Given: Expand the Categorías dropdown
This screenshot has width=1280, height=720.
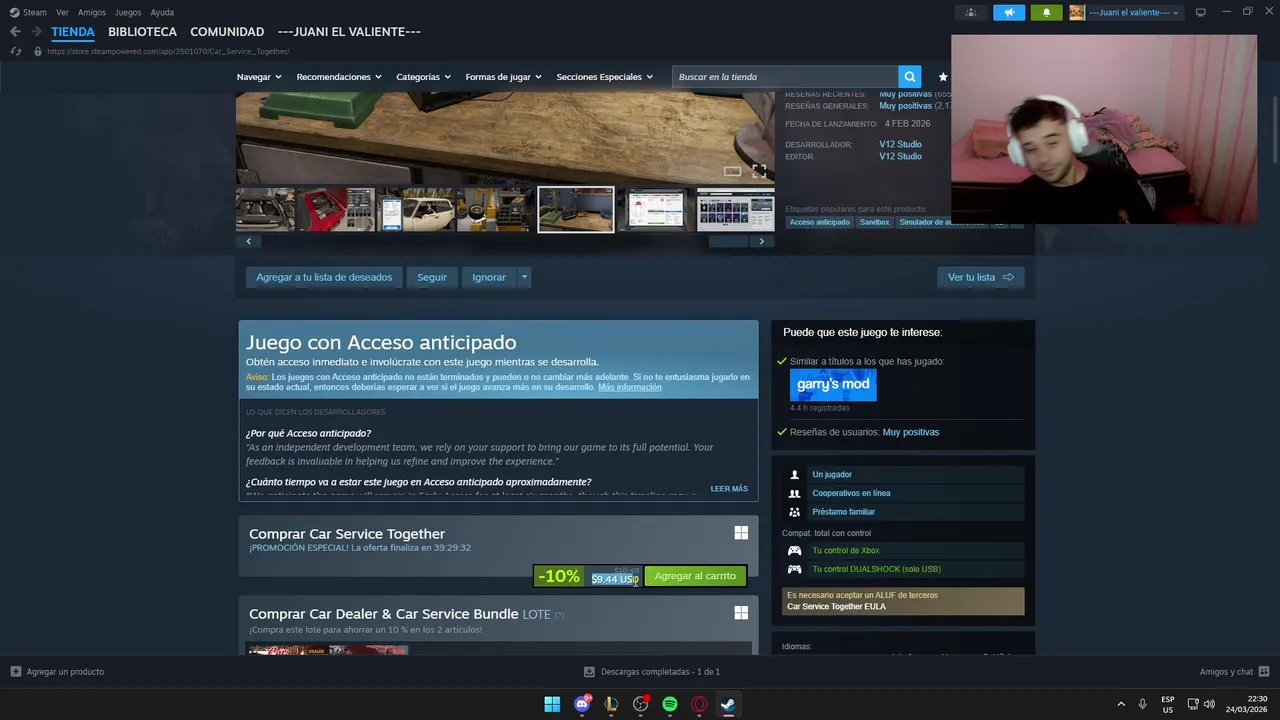Looking at the screenshot, I should 423,77.
